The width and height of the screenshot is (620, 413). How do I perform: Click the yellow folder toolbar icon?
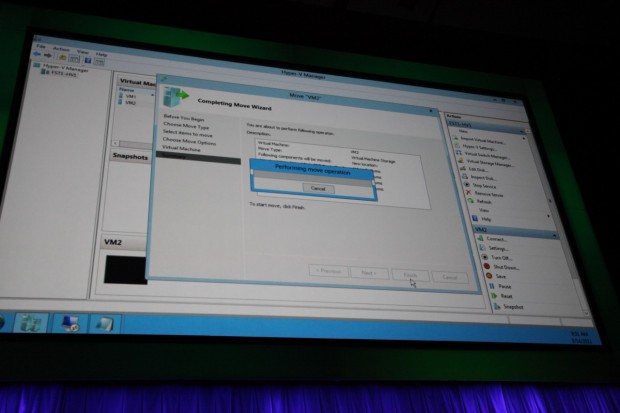click(62, 57)
